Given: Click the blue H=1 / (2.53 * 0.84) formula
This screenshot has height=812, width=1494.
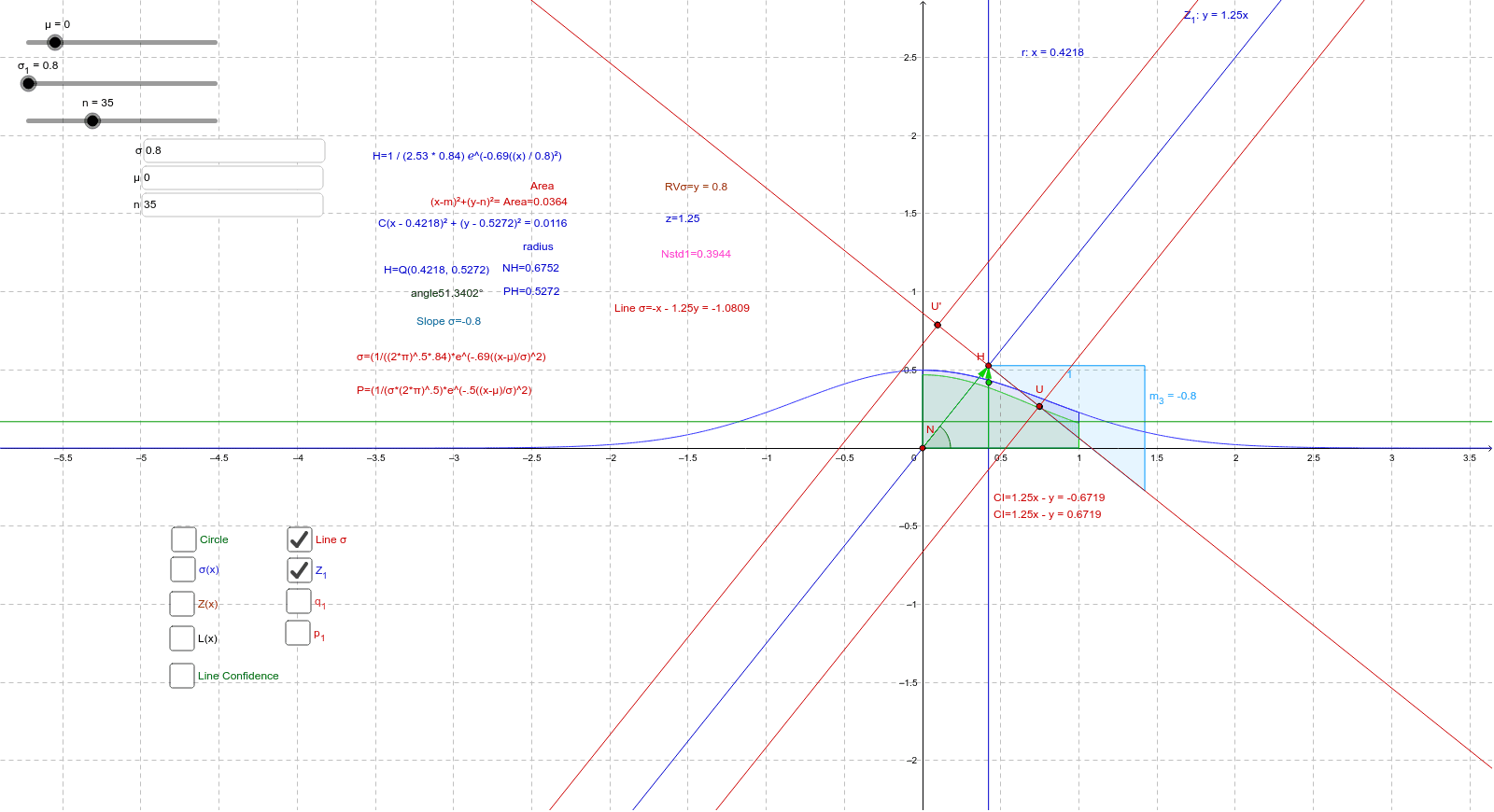Looking at the screenshot, I should 467,156.
